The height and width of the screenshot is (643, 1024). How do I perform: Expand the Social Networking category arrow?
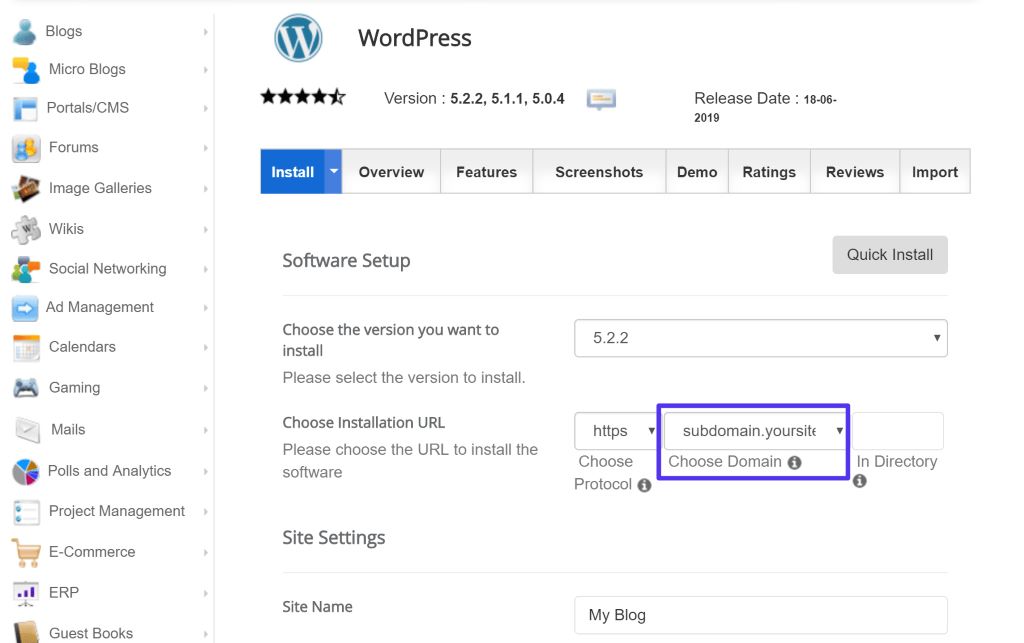206,269
